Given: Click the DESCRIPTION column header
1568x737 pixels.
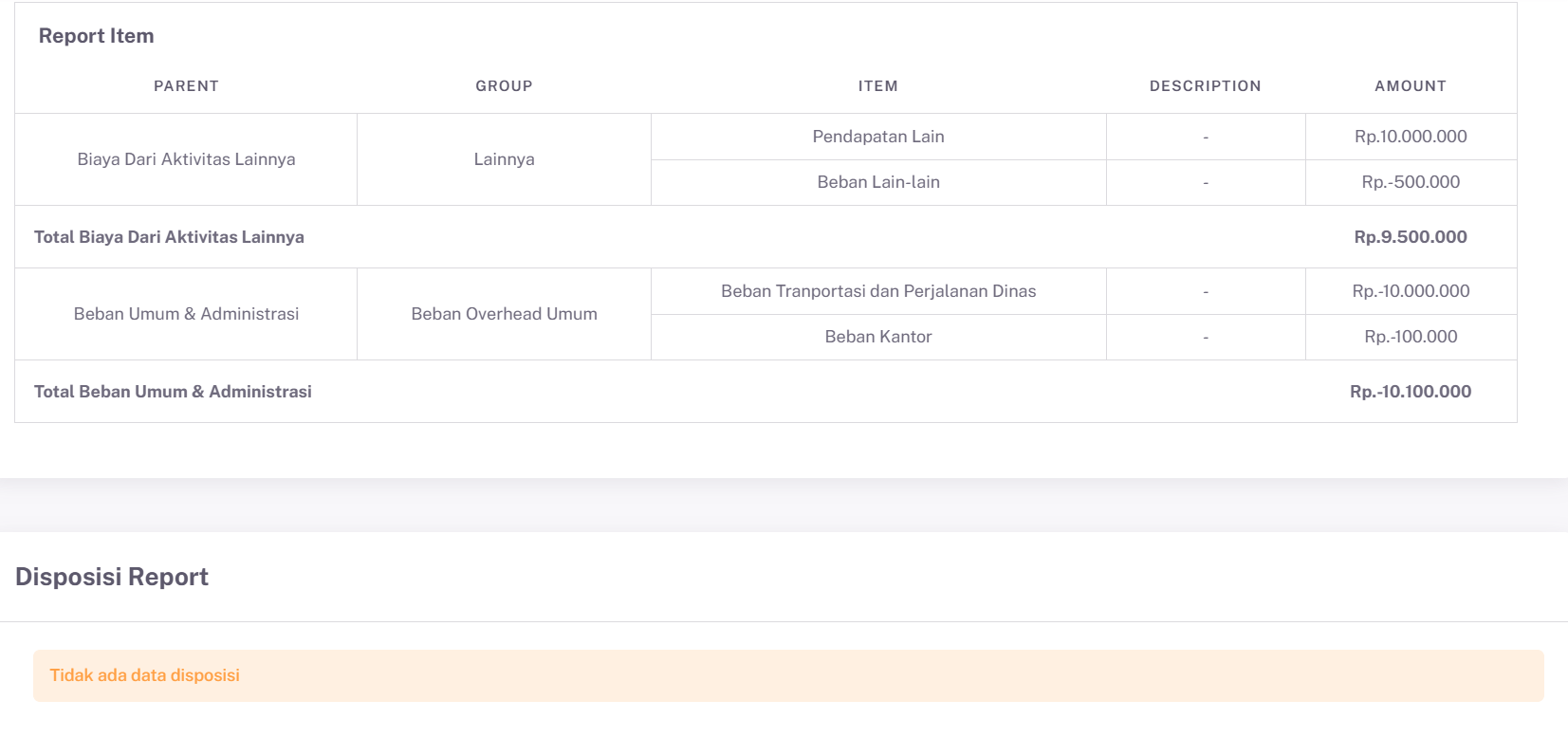Looking at the screenshot, I should pos(1205,86).
